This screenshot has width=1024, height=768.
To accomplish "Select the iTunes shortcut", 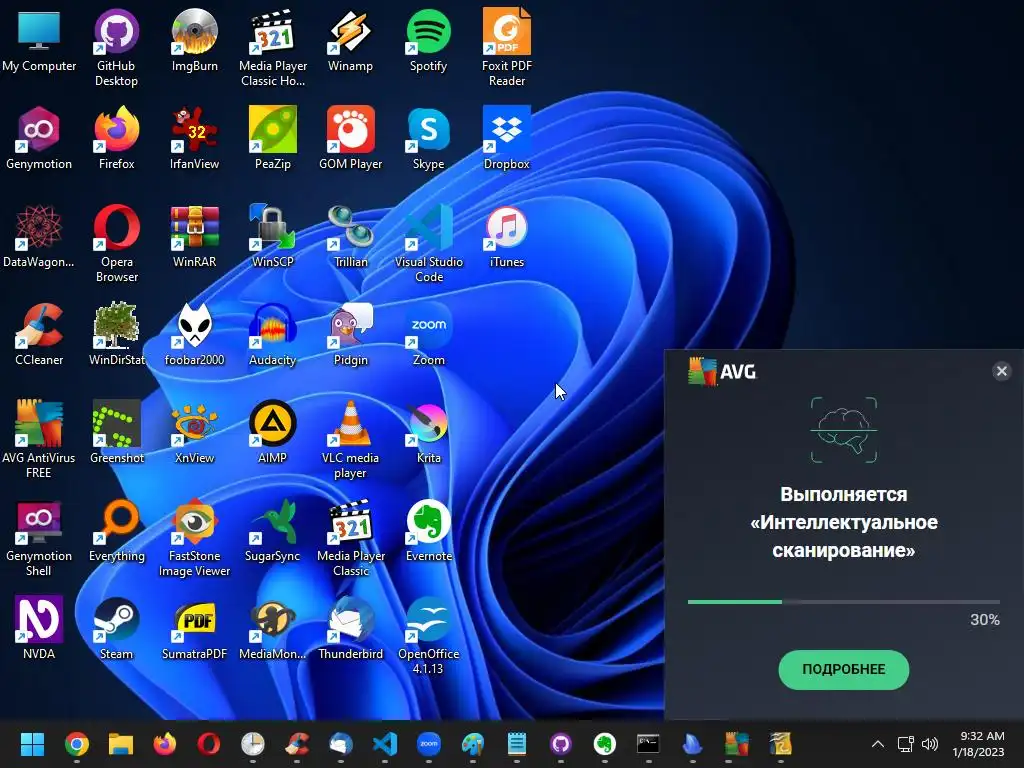I will pyautogui.click(x=507, y=236).
